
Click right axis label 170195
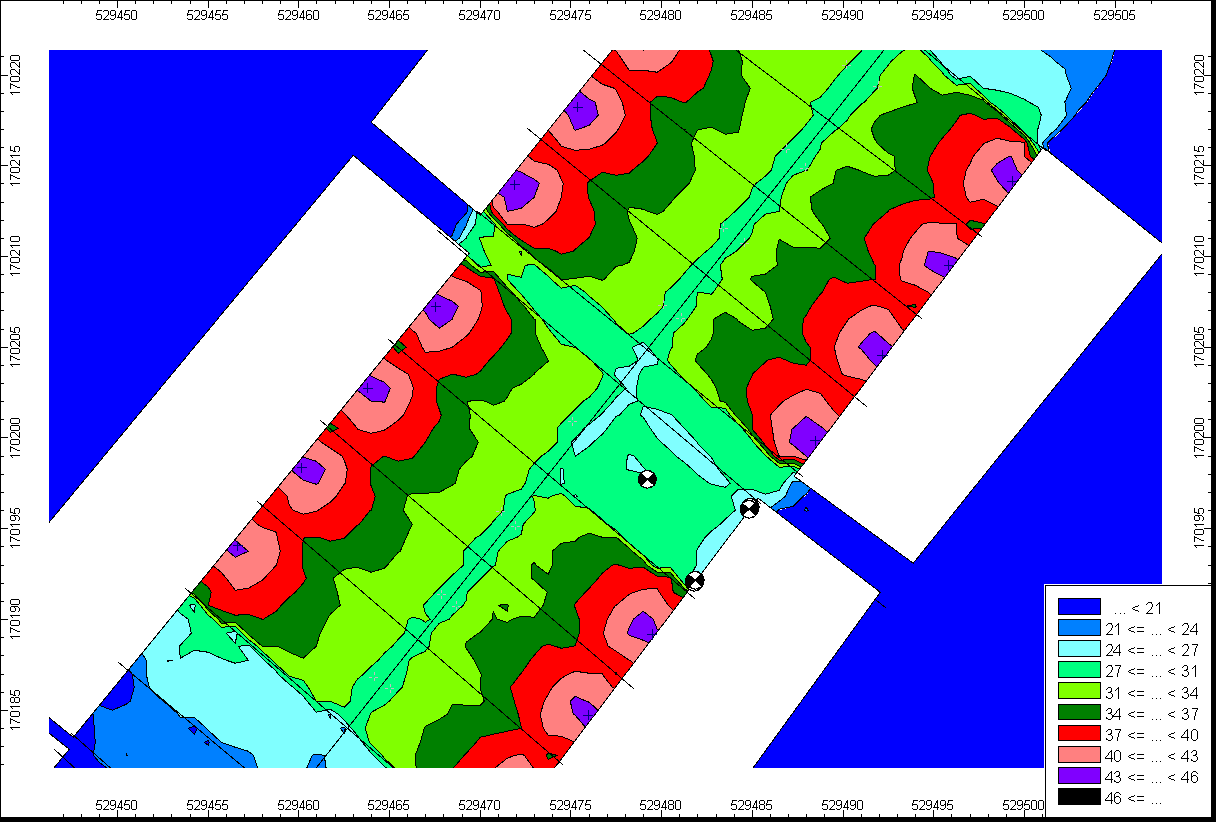pos(1201,528)
